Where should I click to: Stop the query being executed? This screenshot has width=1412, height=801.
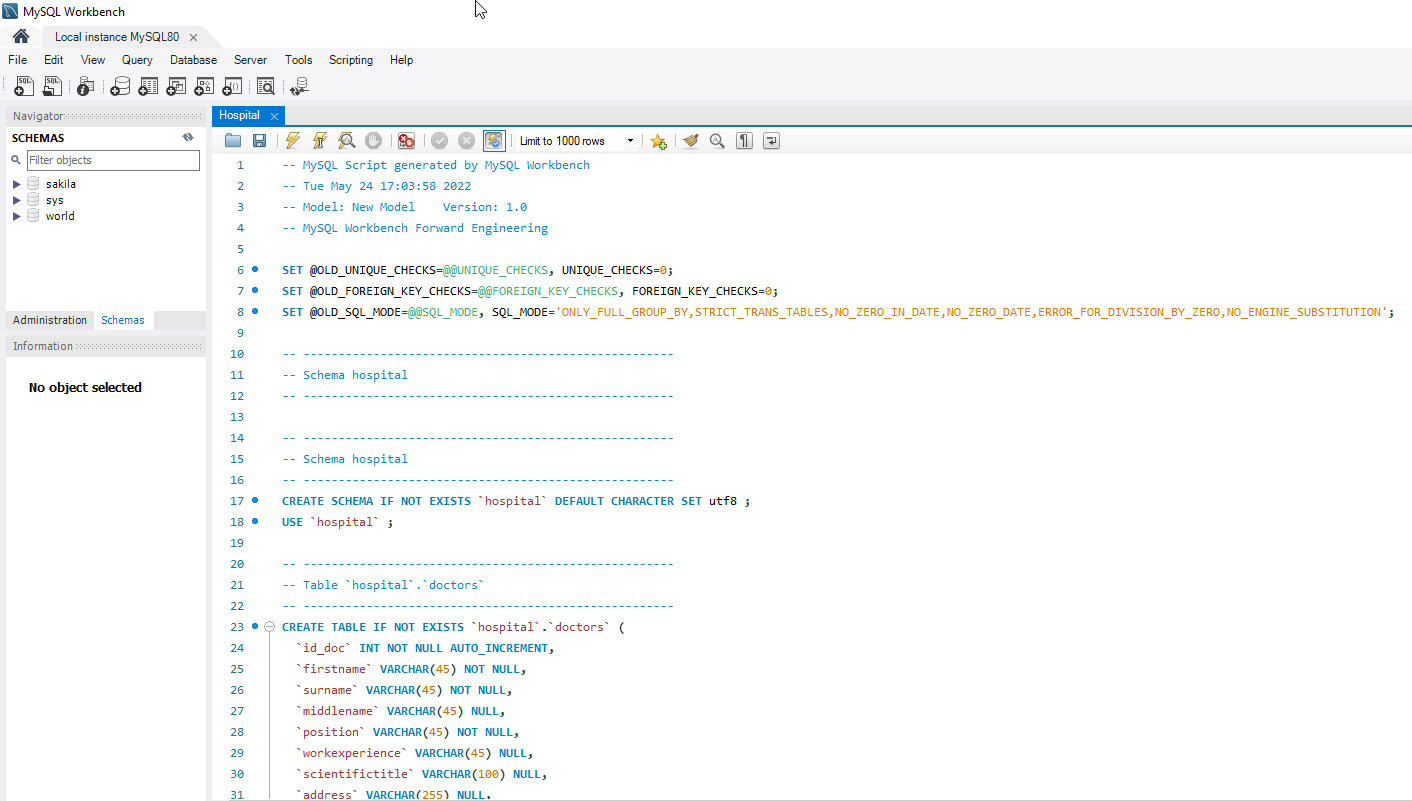coord(373,141)
